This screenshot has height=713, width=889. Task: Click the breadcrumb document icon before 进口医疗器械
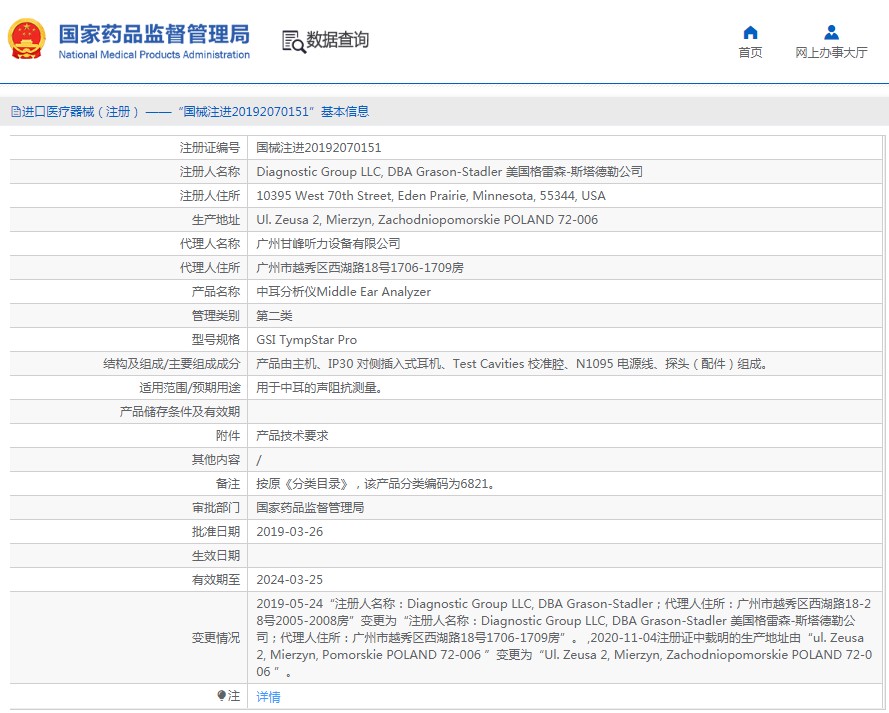point(15,112)
